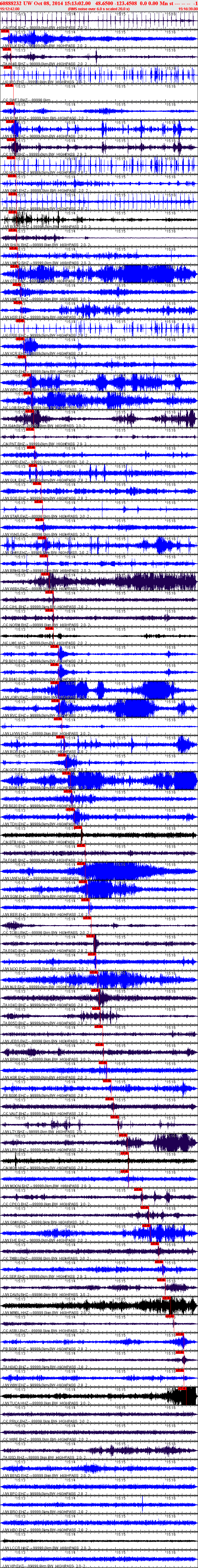This screenshot has width=198, height=1568.
Task: Select the CC.SEP.EHZ trace label
Action: [45, 1277]
